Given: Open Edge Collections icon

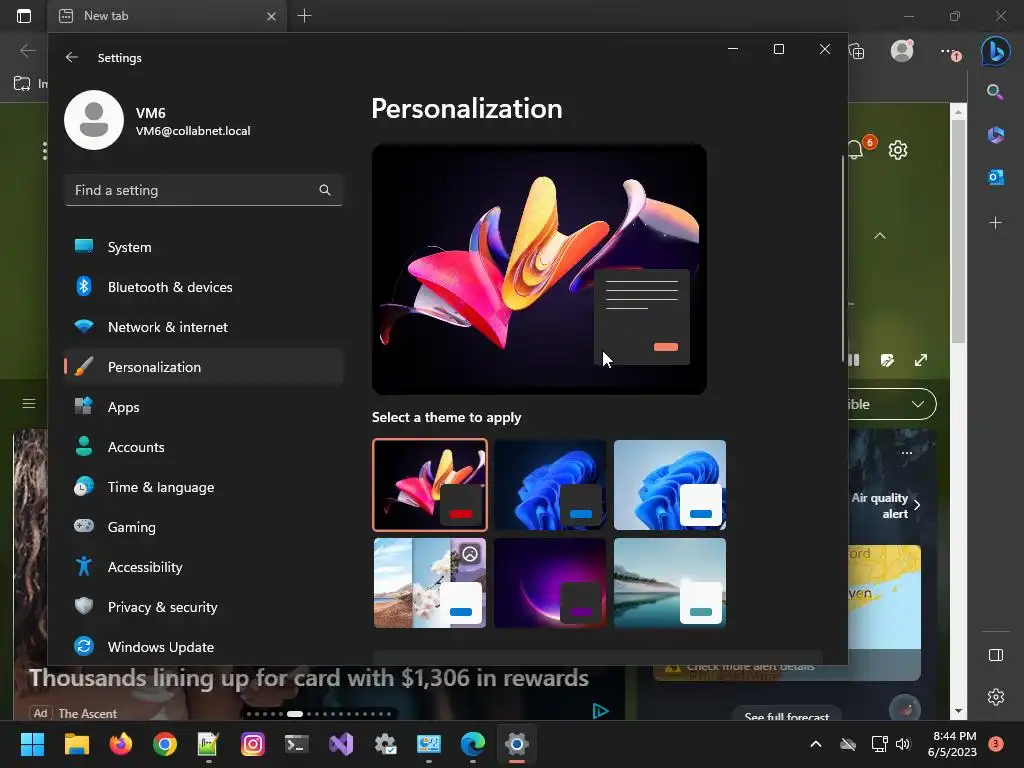Looking at the screenshot, I should click(x=857, y=51).
